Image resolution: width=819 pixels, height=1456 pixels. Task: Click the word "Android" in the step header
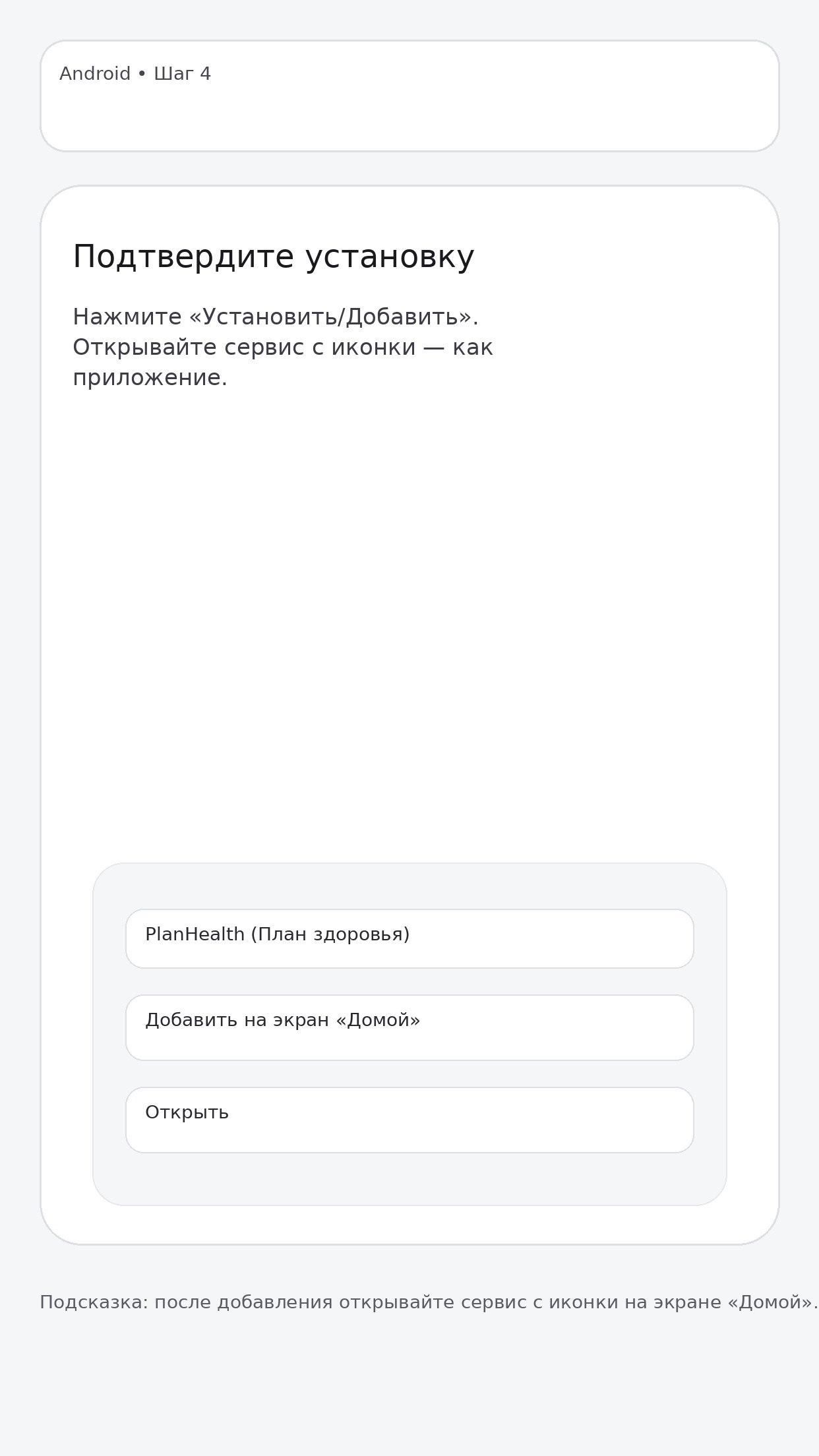click(95, 74)
